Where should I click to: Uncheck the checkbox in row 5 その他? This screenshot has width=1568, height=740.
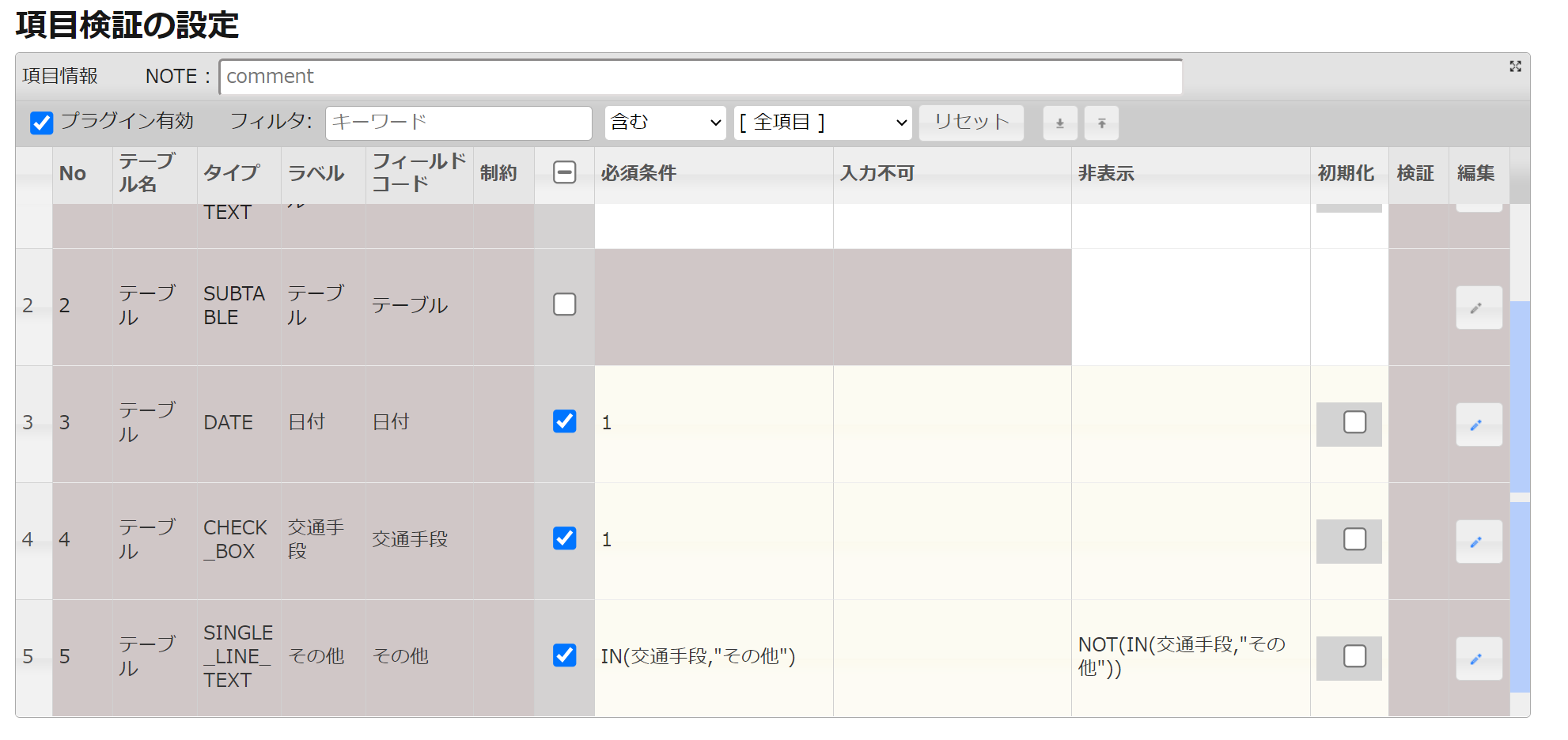564,655
